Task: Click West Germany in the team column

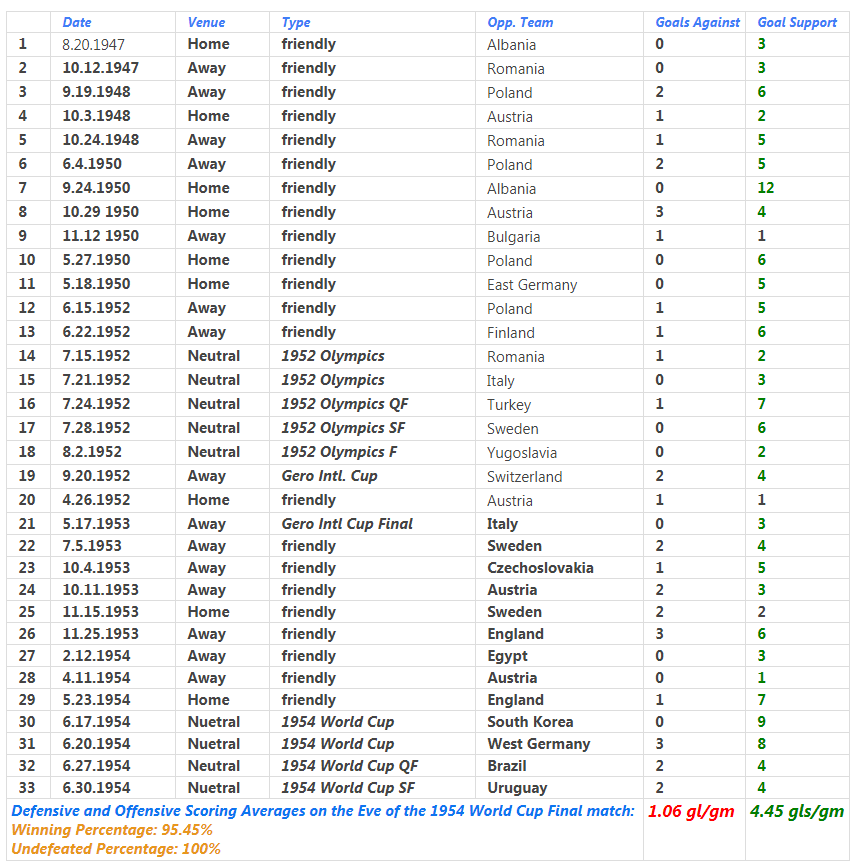Action: pyautogui.click(x=539, y=744)
